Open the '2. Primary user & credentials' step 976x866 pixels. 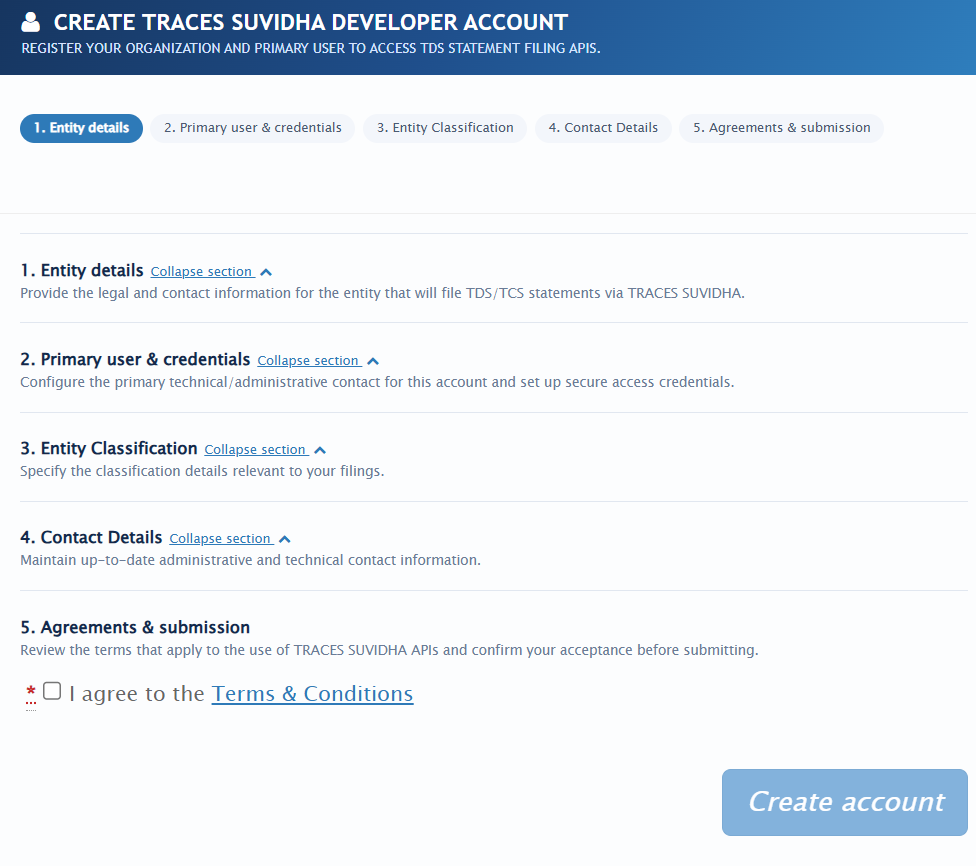253,128
